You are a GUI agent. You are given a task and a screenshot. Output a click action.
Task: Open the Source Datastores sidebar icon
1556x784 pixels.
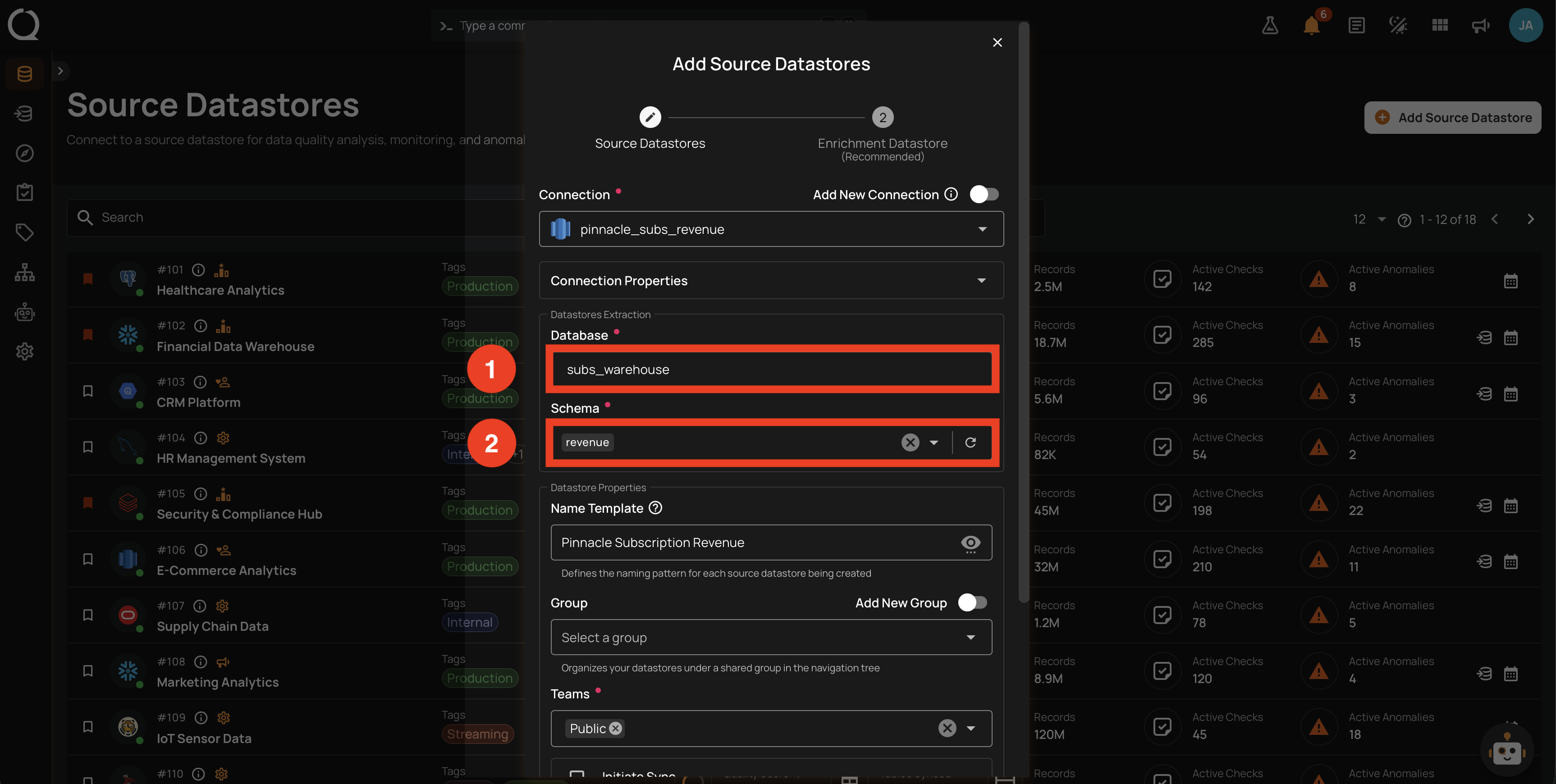pos(25,74)
